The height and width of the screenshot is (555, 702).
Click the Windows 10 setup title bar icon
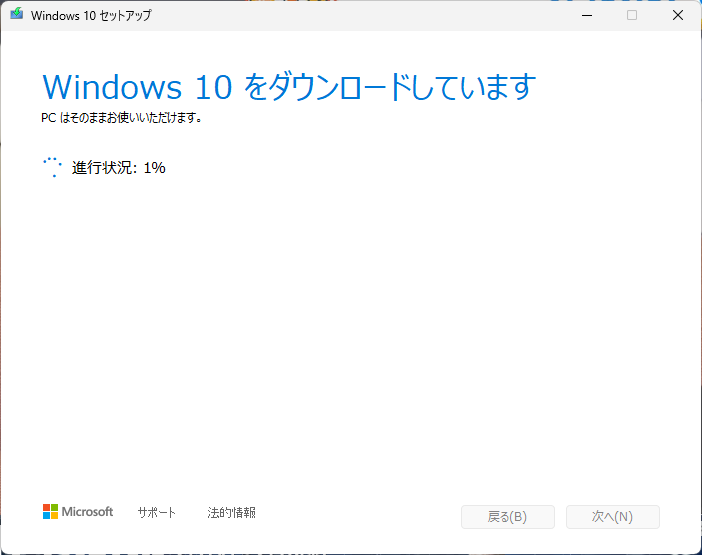coord(17,14)
